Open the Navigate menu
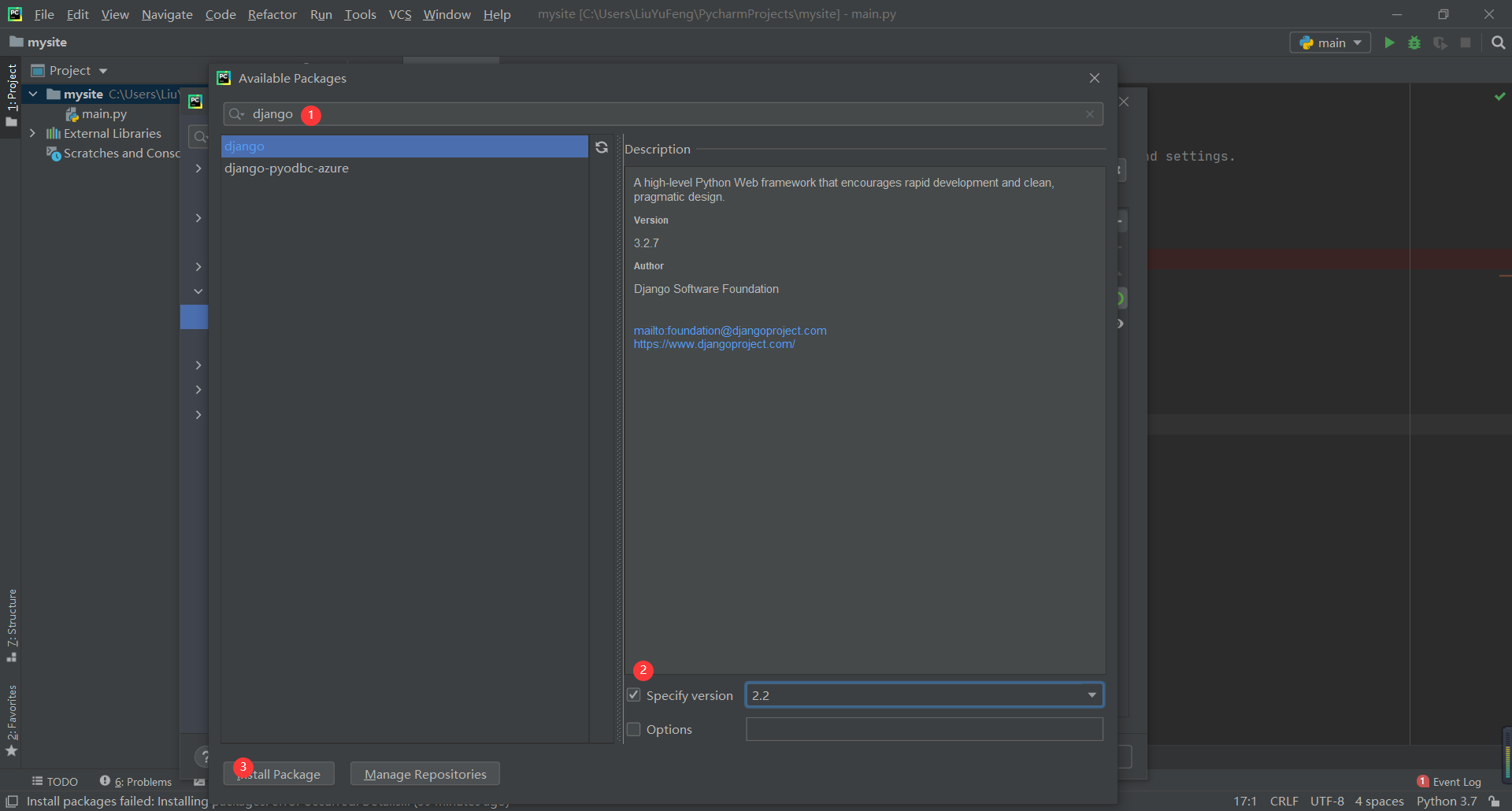1512x811 pixels. pos(167,14)
